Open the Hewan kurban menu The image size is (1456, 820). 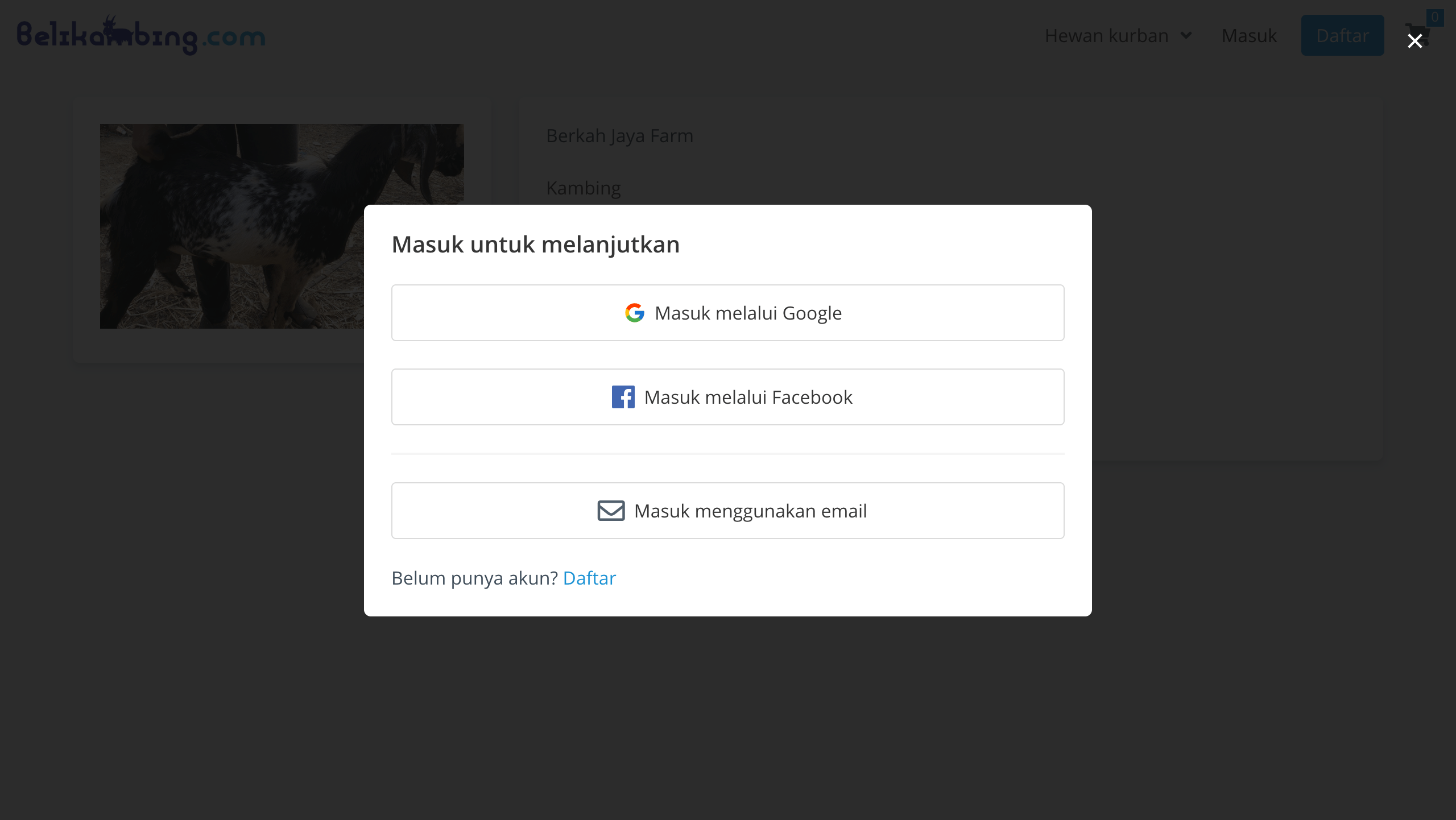click(1106, 35)
